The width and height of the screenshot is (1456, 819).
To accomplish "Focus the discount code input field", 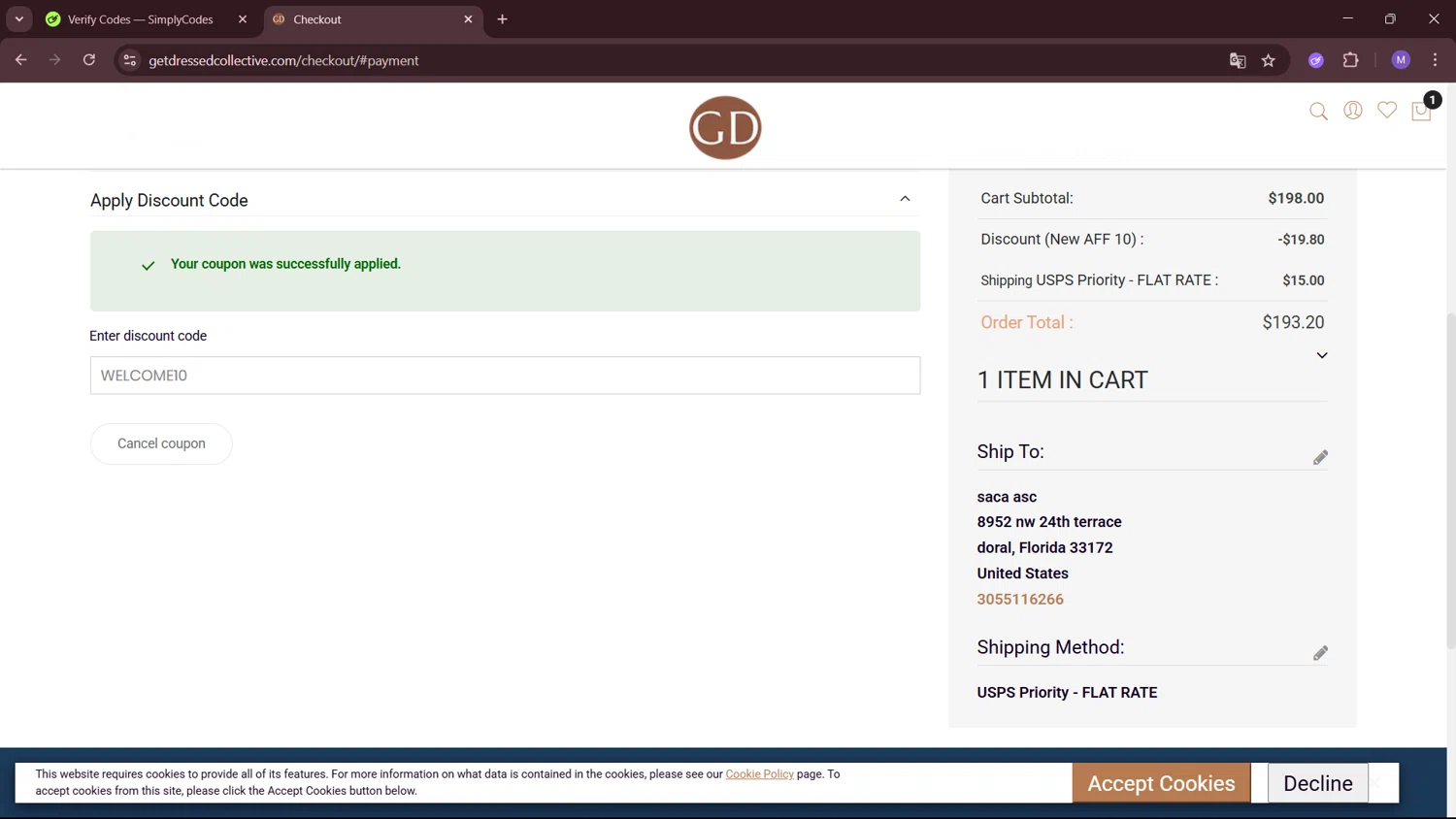I will point(505,376).
